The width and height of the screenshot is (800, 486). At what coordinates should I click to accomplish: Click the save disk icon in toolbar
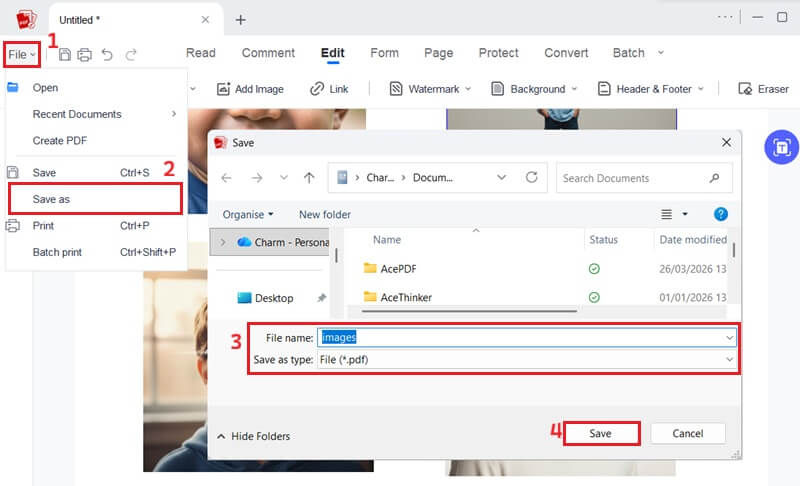tap(65, 55)
